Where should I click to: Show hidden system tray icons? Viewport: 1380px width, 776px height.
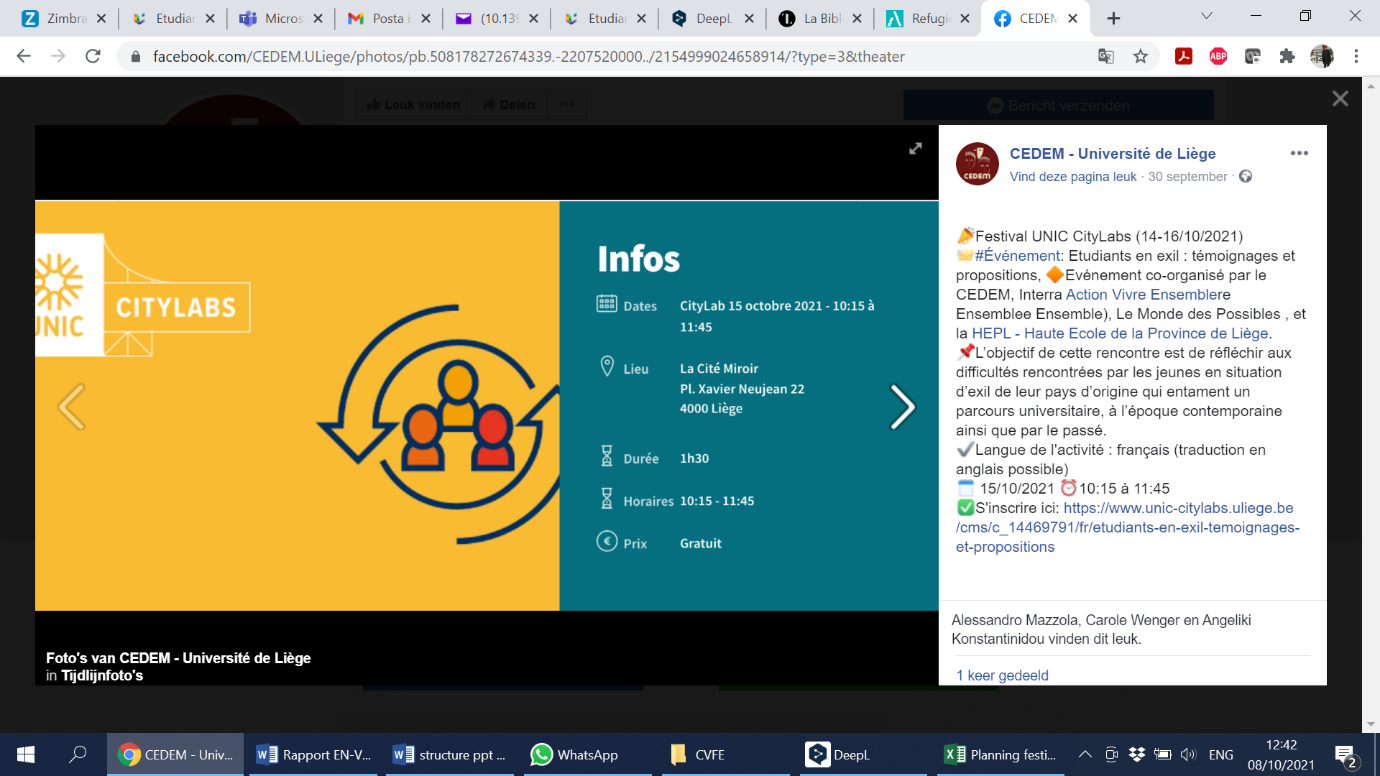tap(1085, 755)
